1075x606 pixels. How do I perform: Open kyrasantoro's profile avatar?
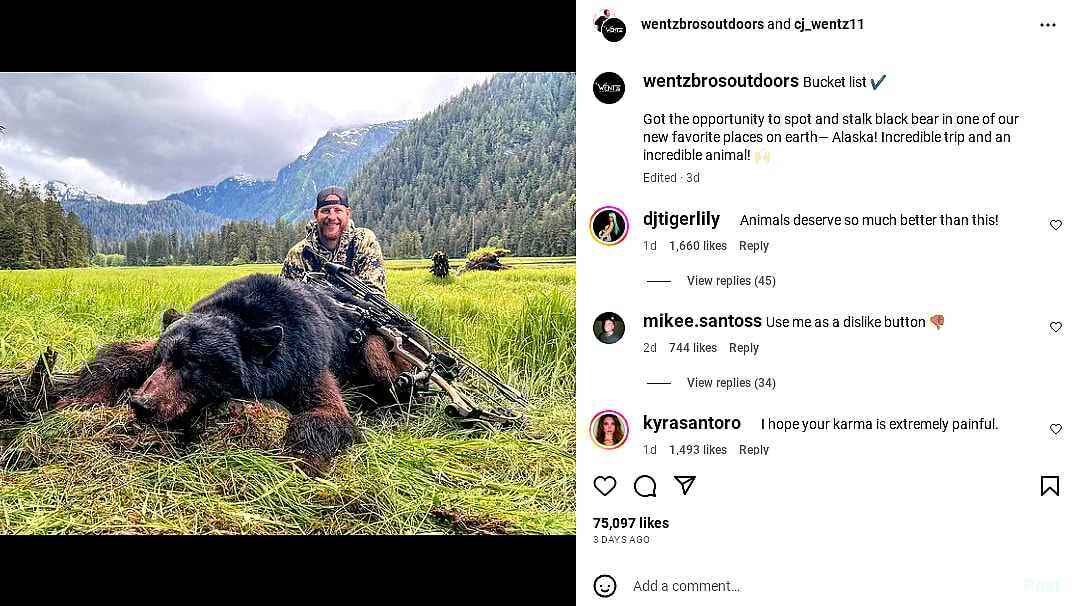(x=609, y=430)
